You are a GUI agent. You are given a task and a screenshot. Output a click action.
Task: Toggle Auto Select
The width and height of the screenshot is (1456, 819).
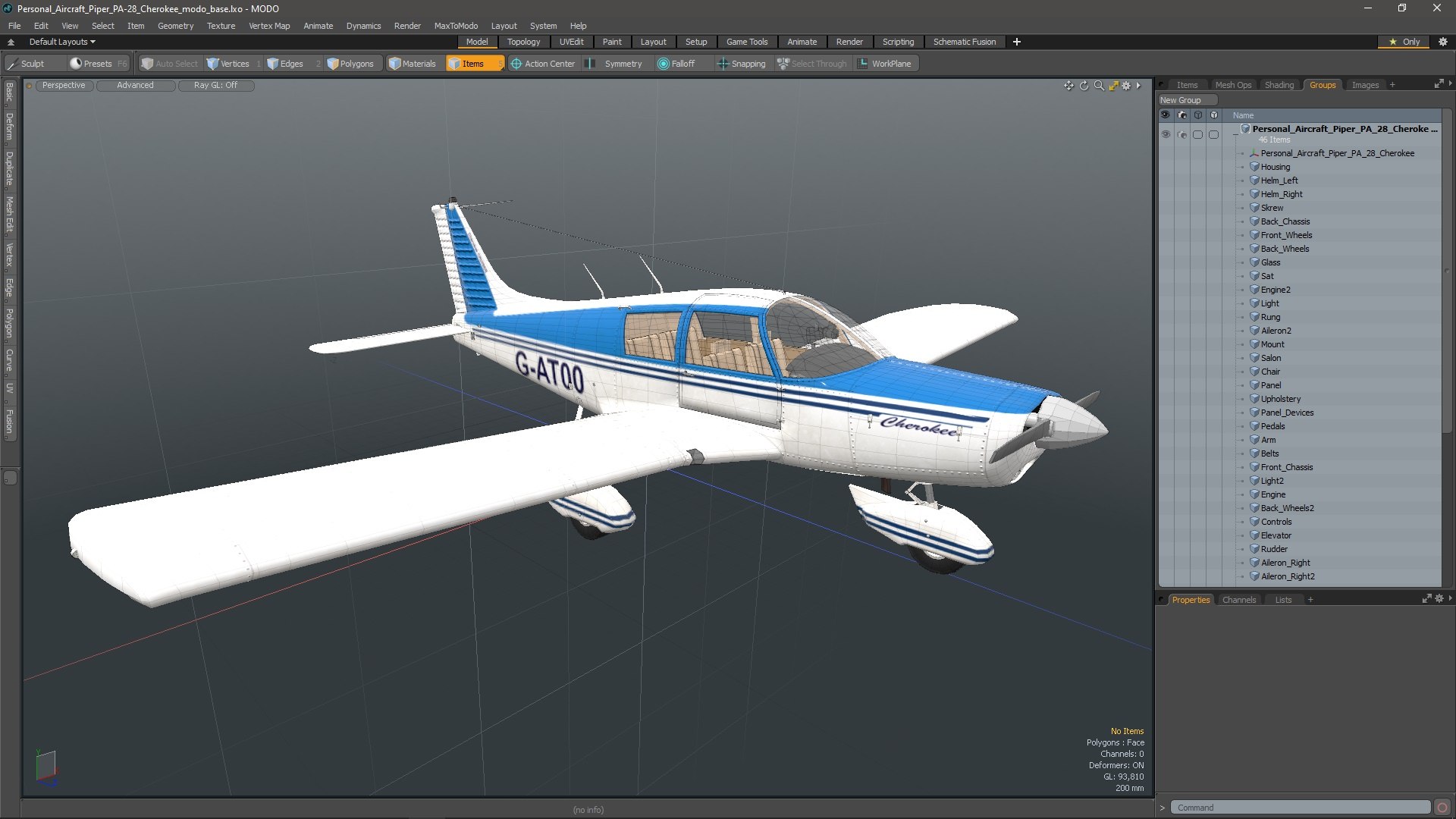tap(170, 64)
